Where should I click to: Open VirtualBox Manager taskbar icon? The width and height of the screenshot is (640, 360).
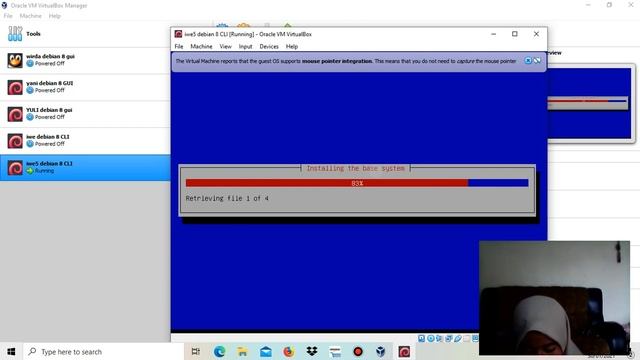tap(381, 351)
